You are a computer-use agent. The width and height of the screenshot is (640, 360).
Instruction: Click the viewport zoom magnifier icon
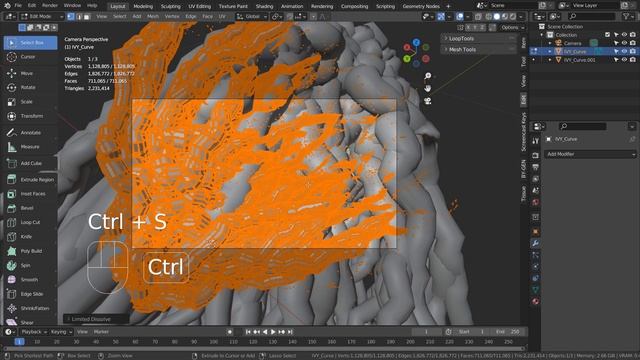coord(427,76)
